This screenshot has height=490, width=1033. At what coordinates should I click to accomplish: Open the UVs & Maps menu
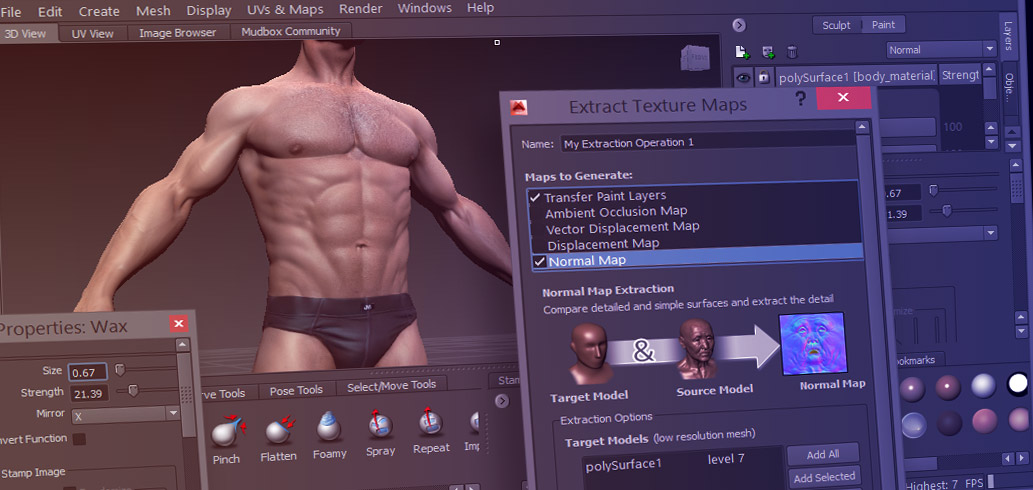[x=285, y=10]
